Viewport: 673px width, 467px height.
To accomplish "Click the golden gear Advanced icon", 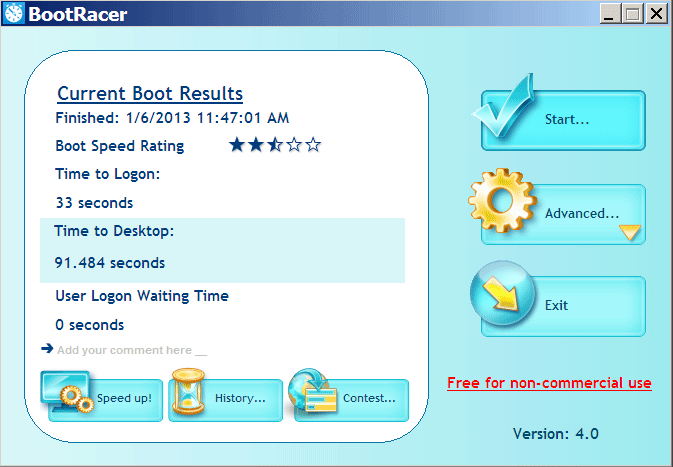I will [x=502, y=200].
